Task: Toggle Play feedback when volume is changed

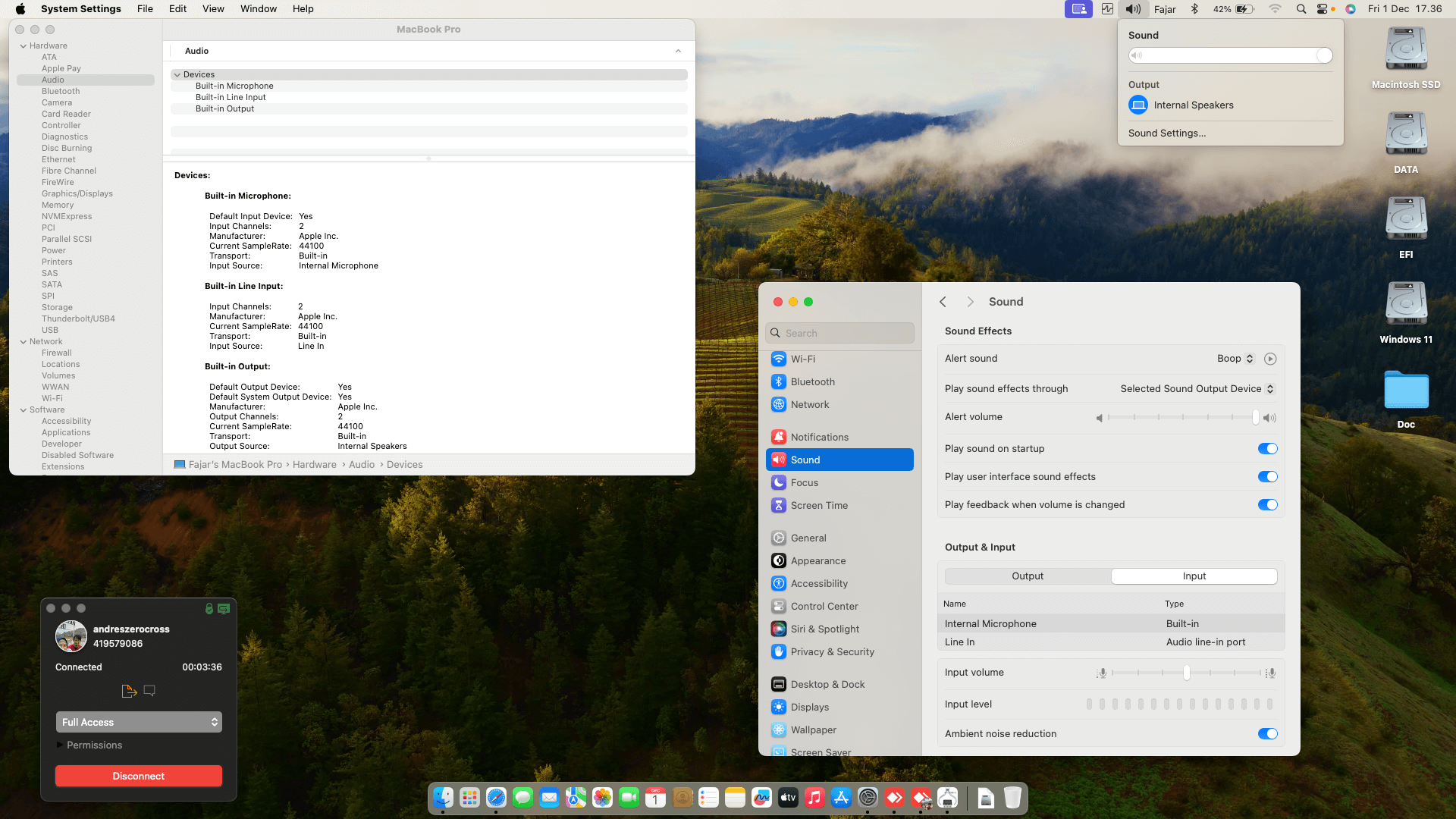Action: (1267, 505)
